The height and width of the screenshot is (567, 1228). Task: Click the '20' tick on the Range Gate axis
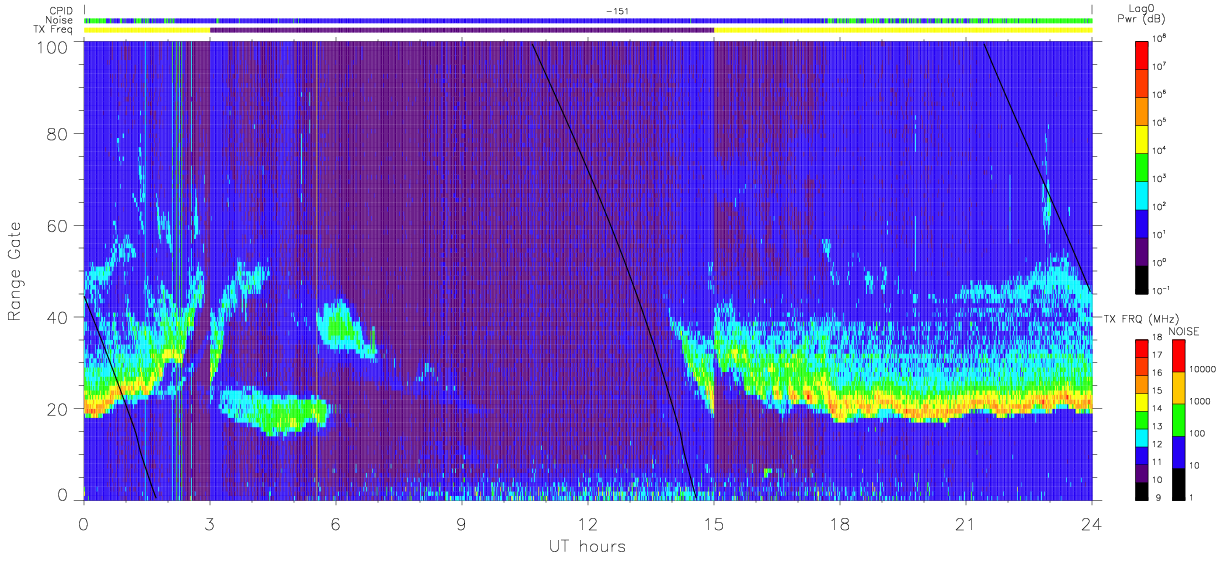point(57,409)
